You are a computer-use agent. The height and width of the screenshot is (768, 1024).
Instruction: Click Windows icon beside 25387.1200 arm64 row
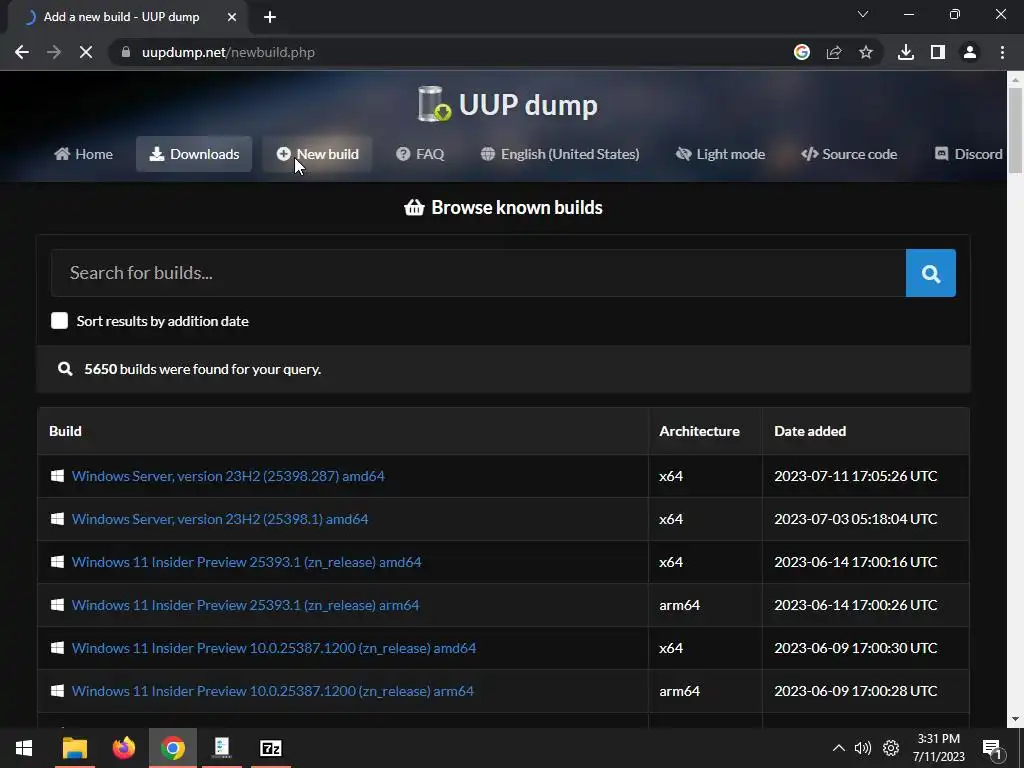tap(57, 691)
